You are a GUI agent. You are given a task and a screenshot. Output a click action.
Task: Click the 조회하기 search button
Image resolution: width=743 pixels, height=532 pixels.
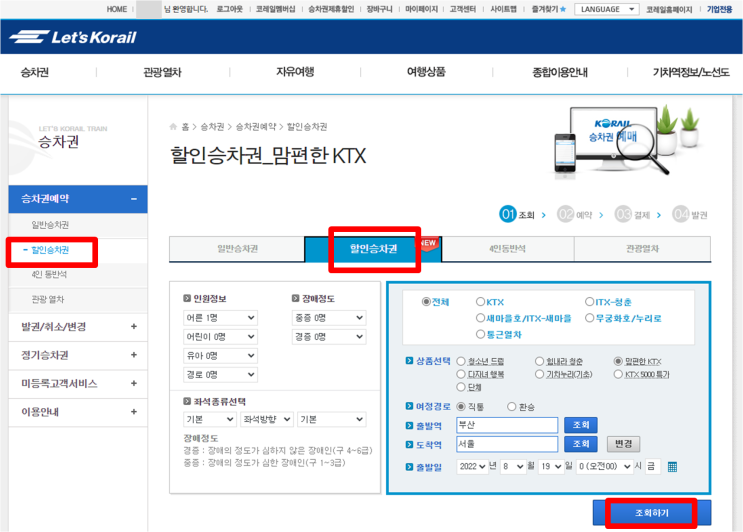652,513
